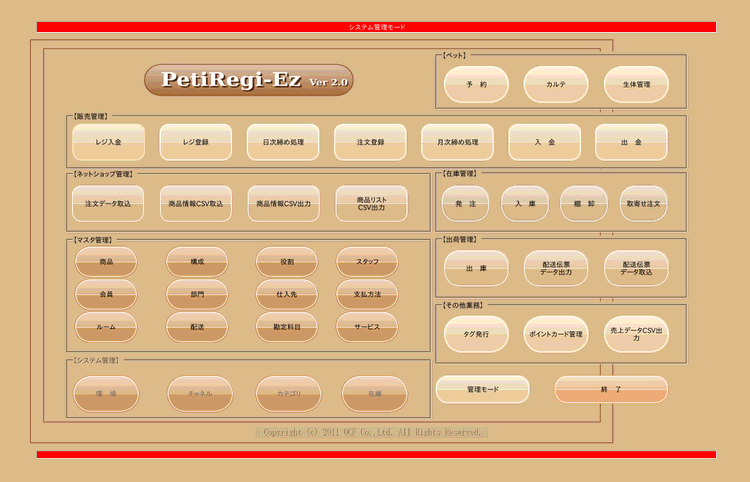Open the 発注 ordering button
The width and height of the screenshot is (750, 482).
(x=465, y=204)
